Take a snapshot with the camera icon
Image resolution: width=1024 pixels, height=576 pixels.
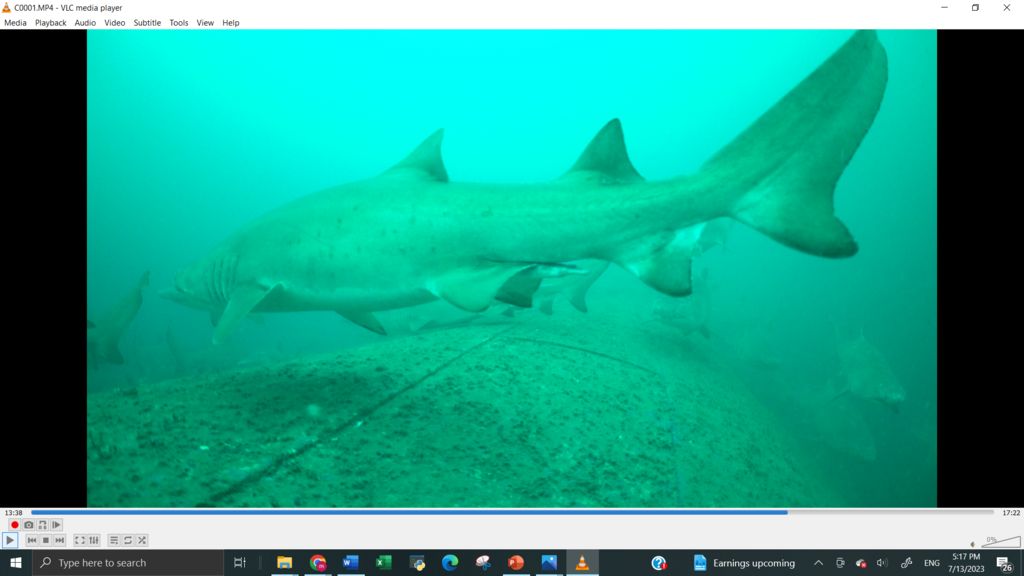[29, 525]
